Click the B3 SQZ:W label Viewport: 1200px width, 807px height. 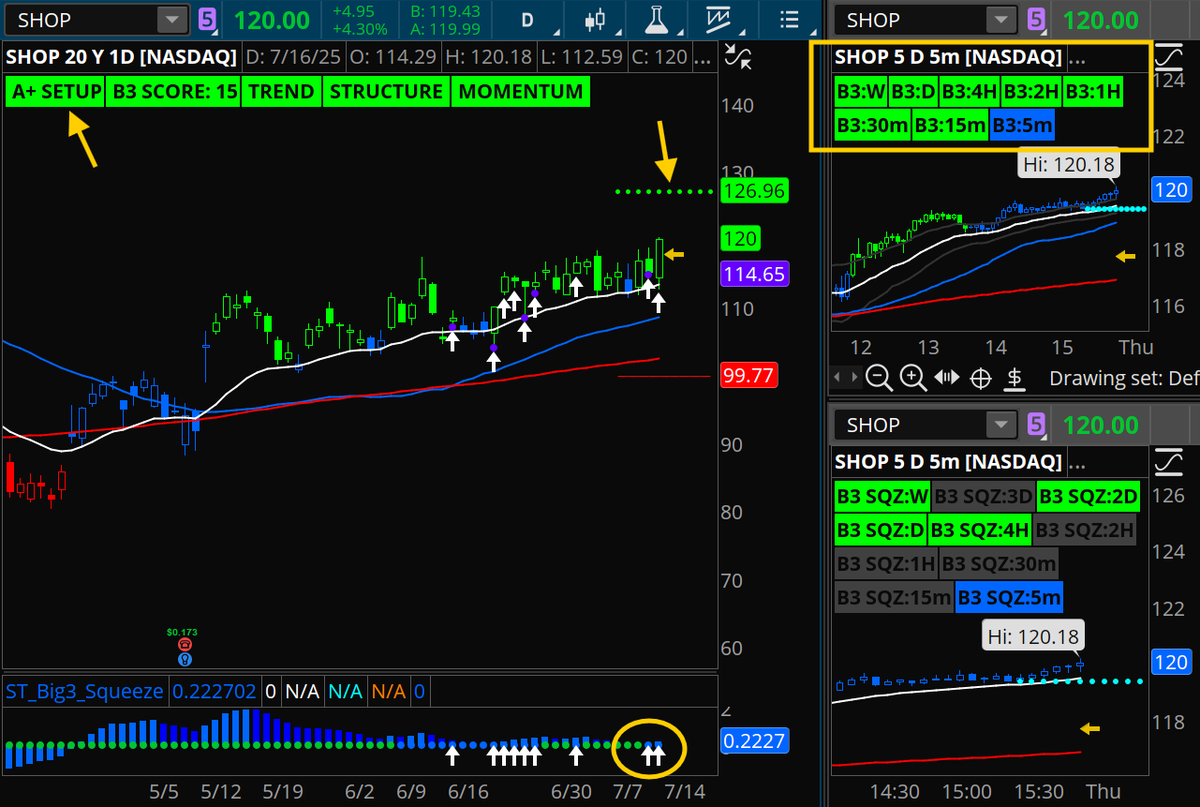883,495
